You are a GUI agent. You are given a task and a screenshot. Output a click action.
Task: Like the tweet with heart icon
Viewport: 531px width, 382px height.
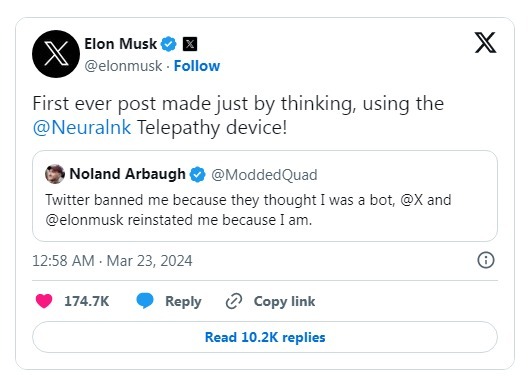coord(44,301)
